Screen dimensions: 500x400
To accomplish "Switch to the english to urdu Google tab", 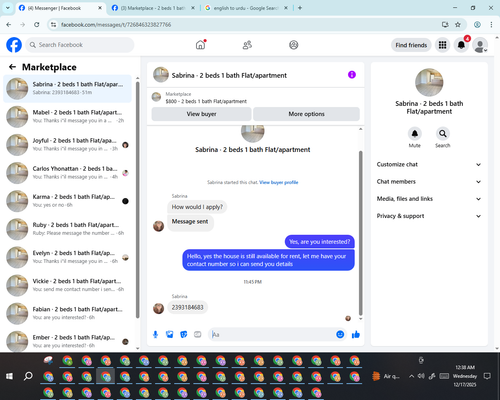I will click(x=246, y=8).
